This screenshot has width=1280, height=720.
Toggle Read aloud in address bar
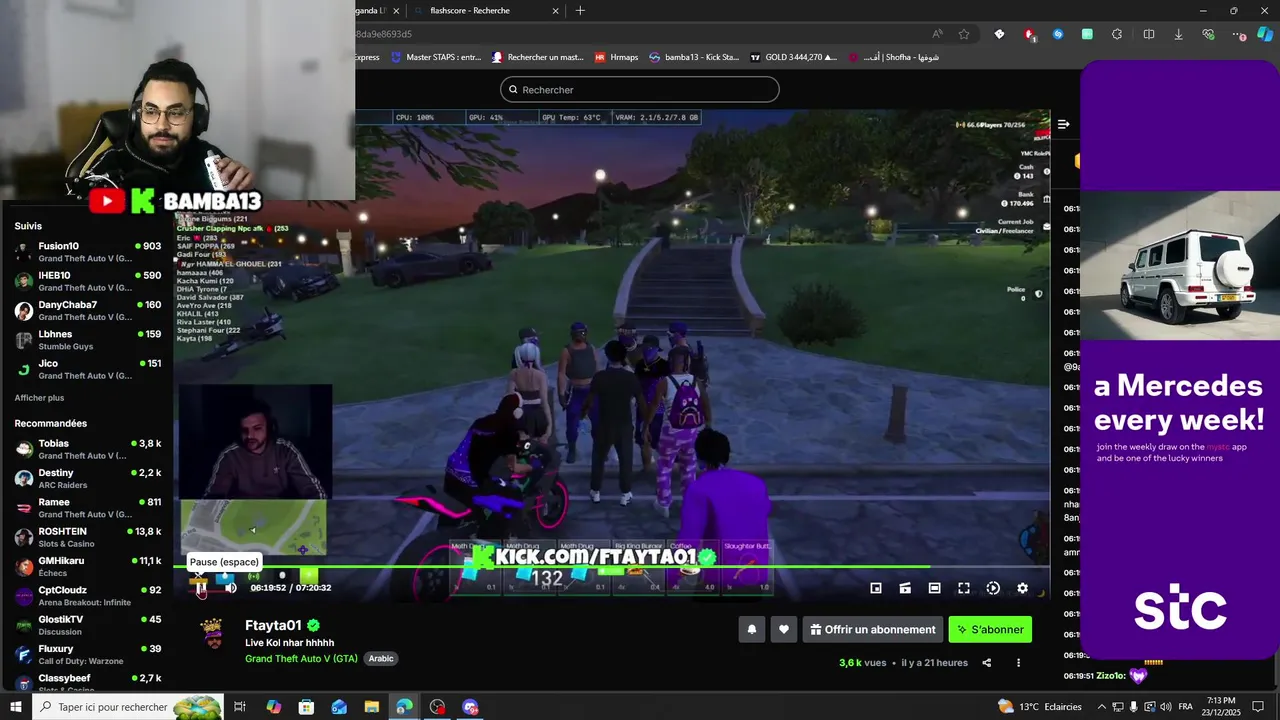(x=937, y=34)
